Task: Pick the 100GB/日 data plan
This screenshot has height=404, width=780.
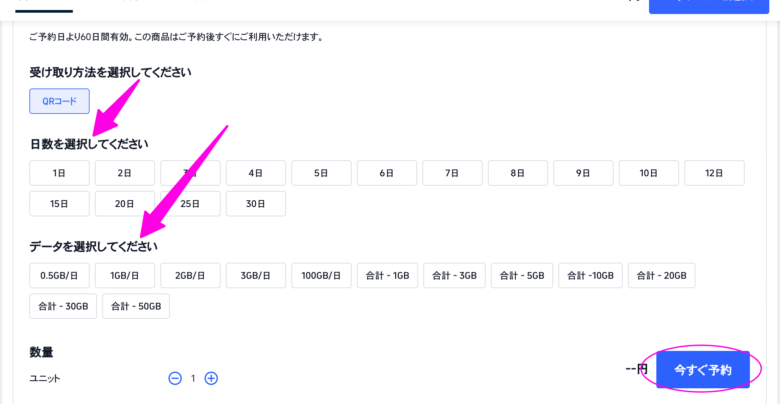Action: click(x=321, y=276)
